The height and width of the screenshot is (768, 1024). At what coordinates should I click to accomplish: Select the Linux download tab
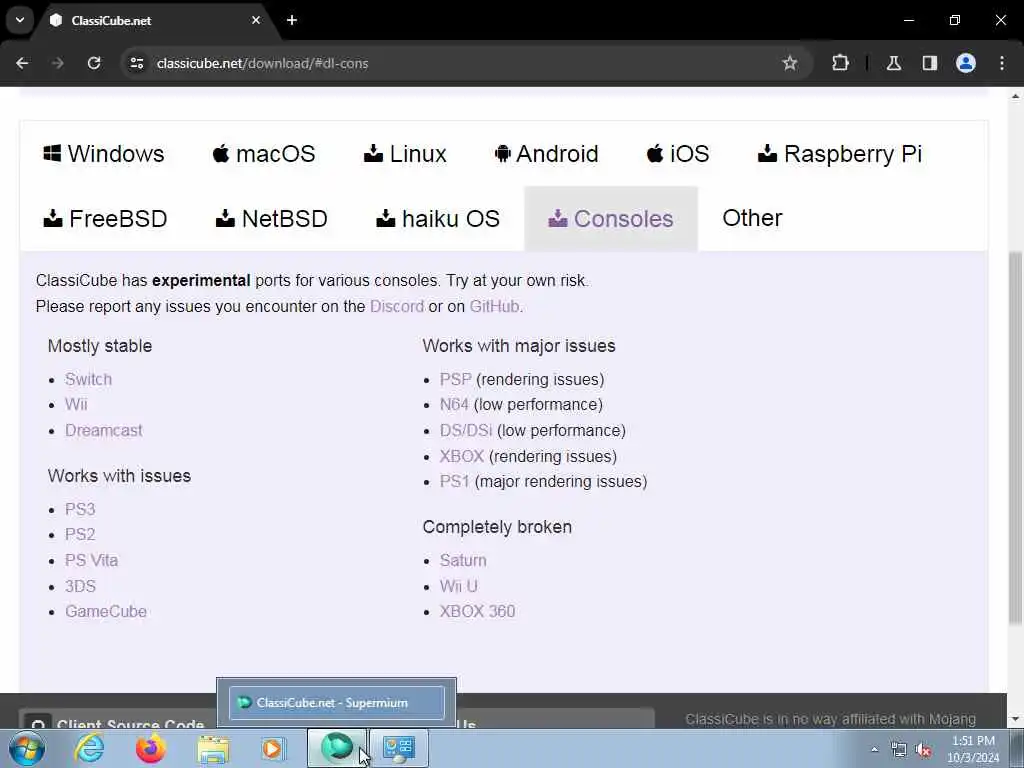coord(405,154)
